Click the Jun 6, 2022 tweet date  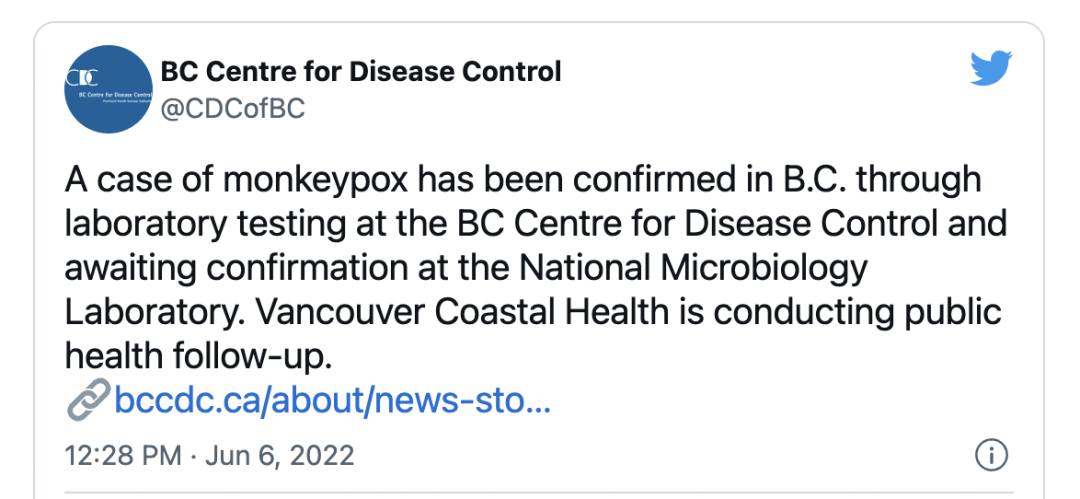280,456
